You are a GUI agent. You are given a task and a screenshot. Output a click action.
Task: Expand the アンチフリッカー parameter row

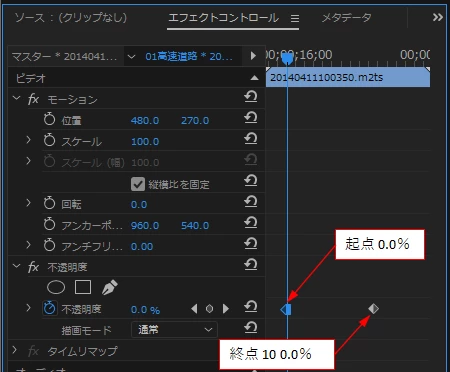point(28,245)
